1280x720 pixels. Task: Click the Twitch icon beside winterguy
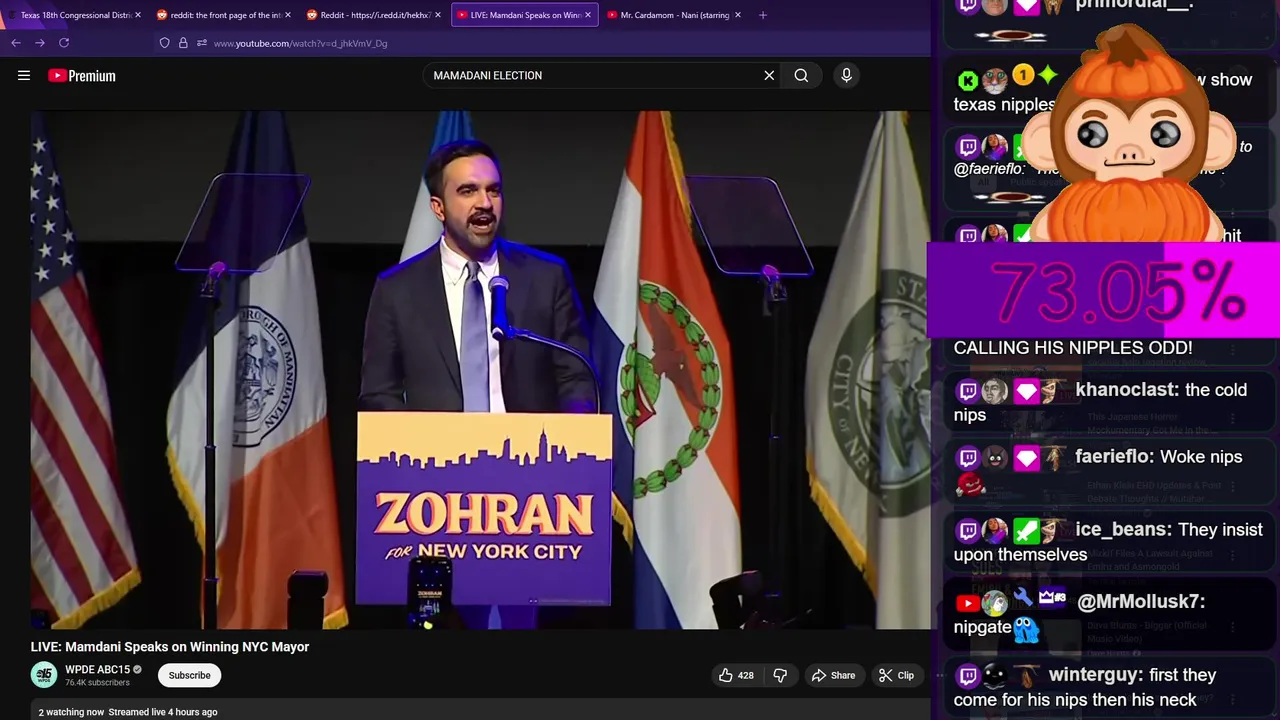968,676
